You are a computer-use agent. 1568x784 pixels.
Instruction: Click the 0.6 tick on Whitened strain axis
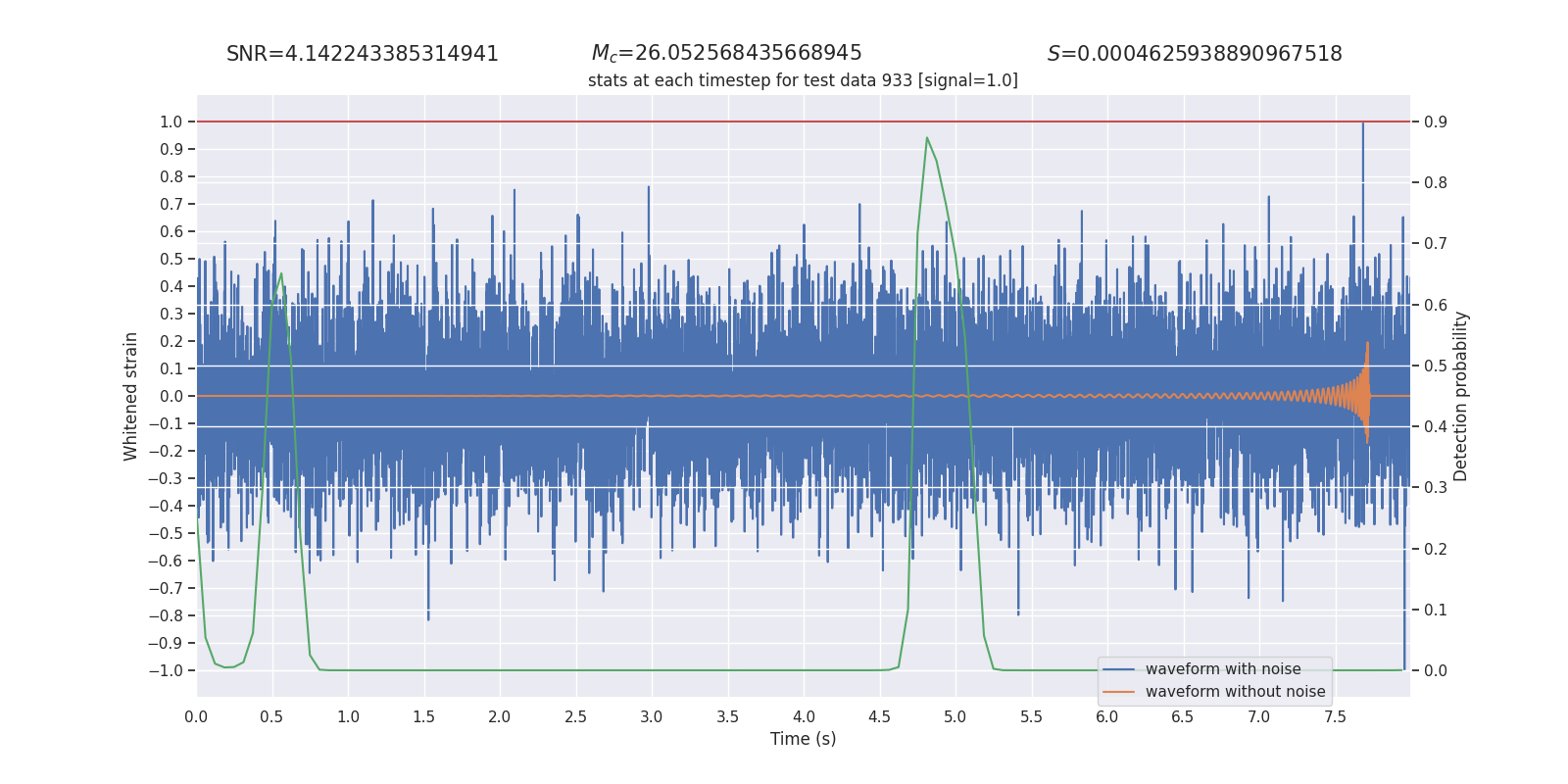click(x=171, y=231)
